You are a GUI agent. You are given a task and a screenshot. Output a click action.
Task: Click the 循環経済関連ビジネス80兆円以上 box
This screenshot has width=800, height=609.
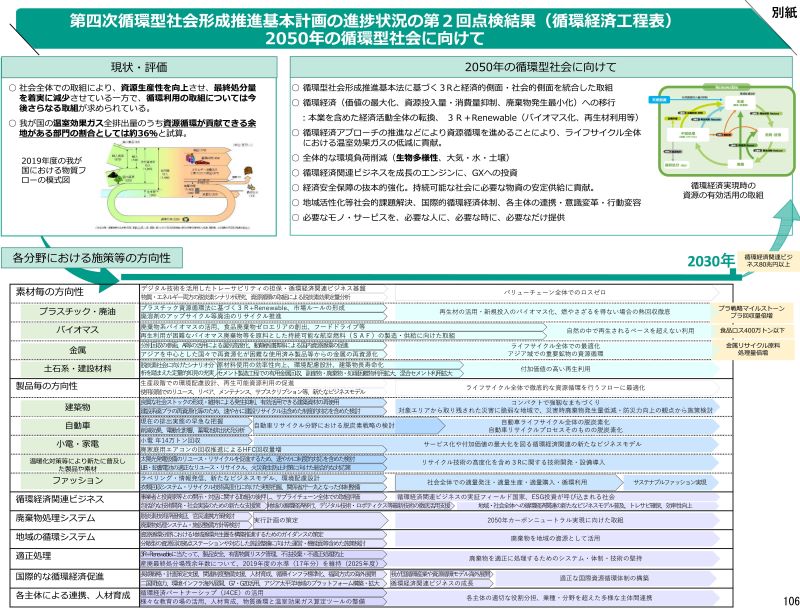pos(768,261)
